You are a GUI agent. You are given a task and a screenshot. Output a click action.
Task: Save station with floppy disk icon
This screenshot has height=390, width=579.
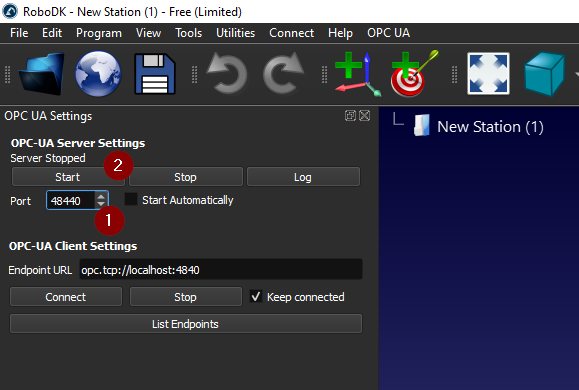coord(155,74)
